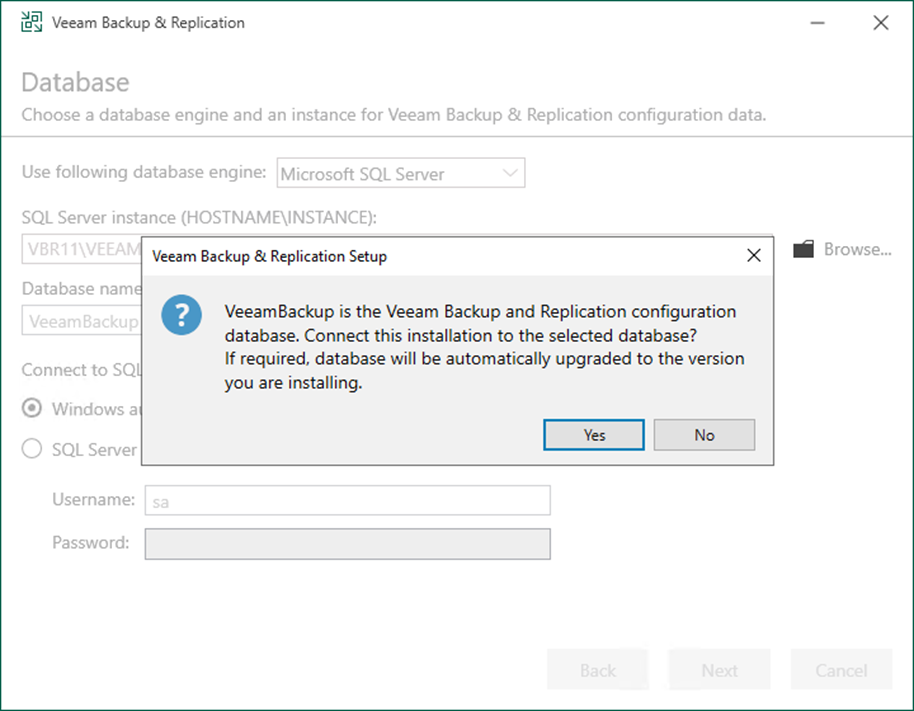The image size is (914, 711).
Task: Close the Veeam Backup & Replication Setup dialog
Action: [x=754, y=255]
